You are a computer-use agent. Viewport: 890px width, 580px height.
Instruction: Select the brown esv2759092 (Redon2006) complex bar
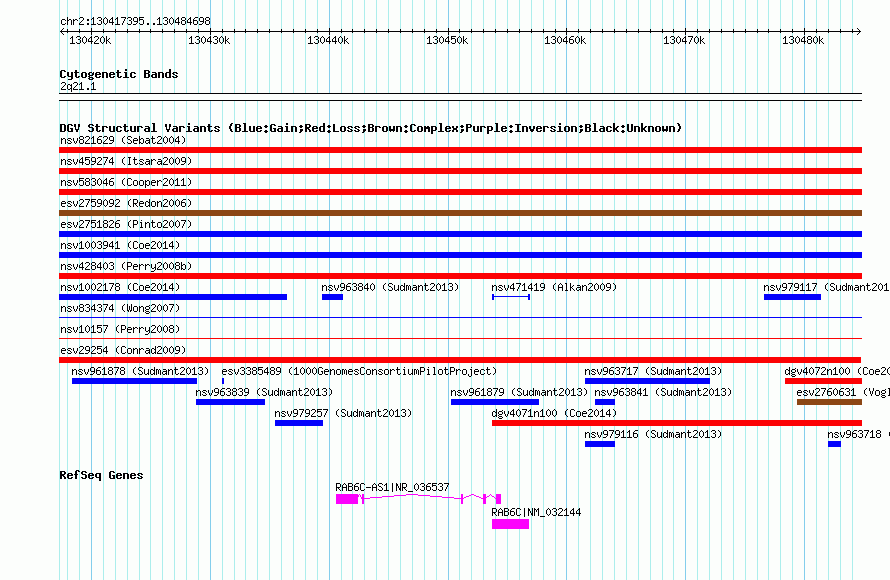point(460,213)
